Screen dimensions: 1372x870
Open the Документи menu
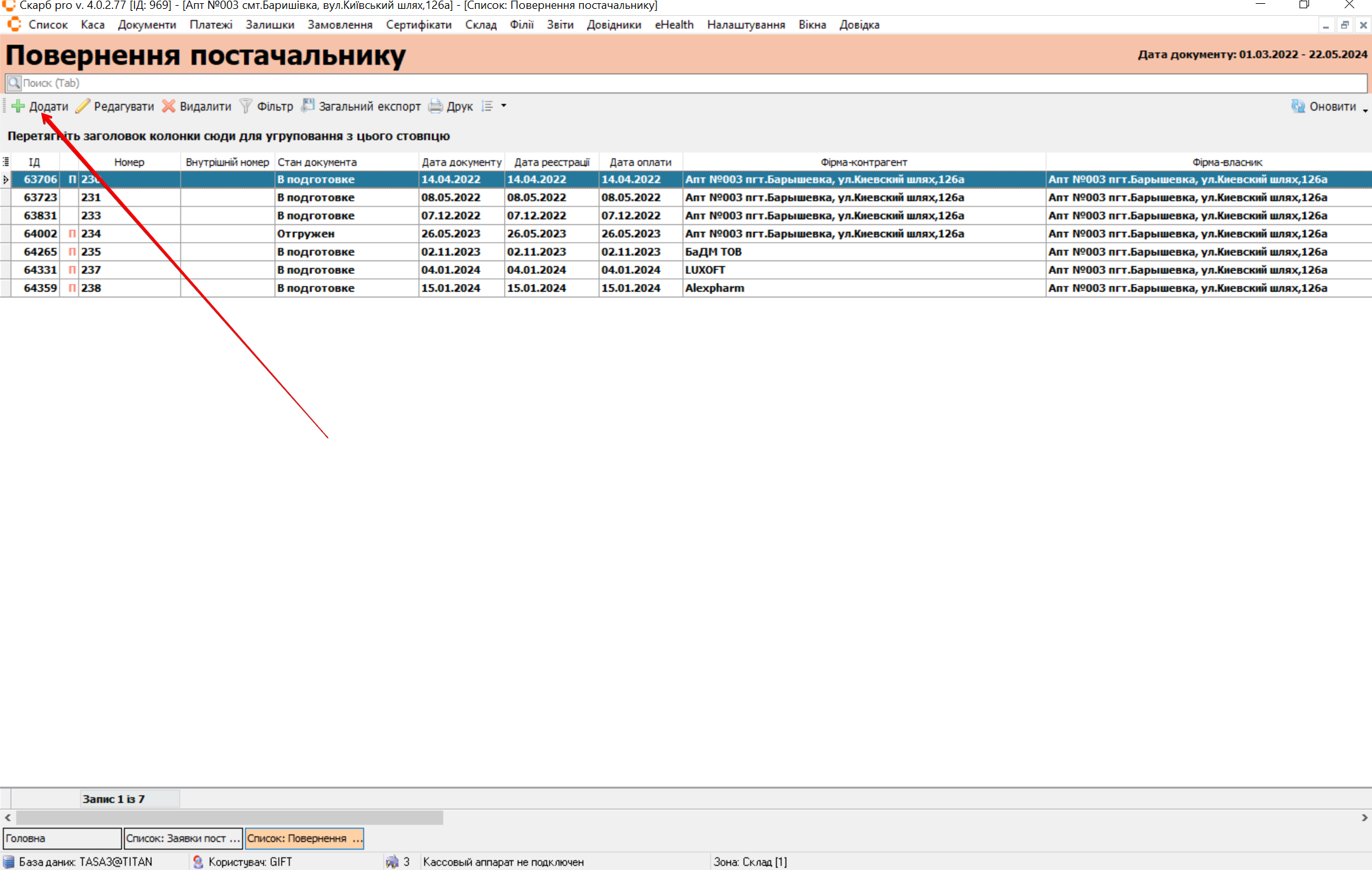click(147, 25)
